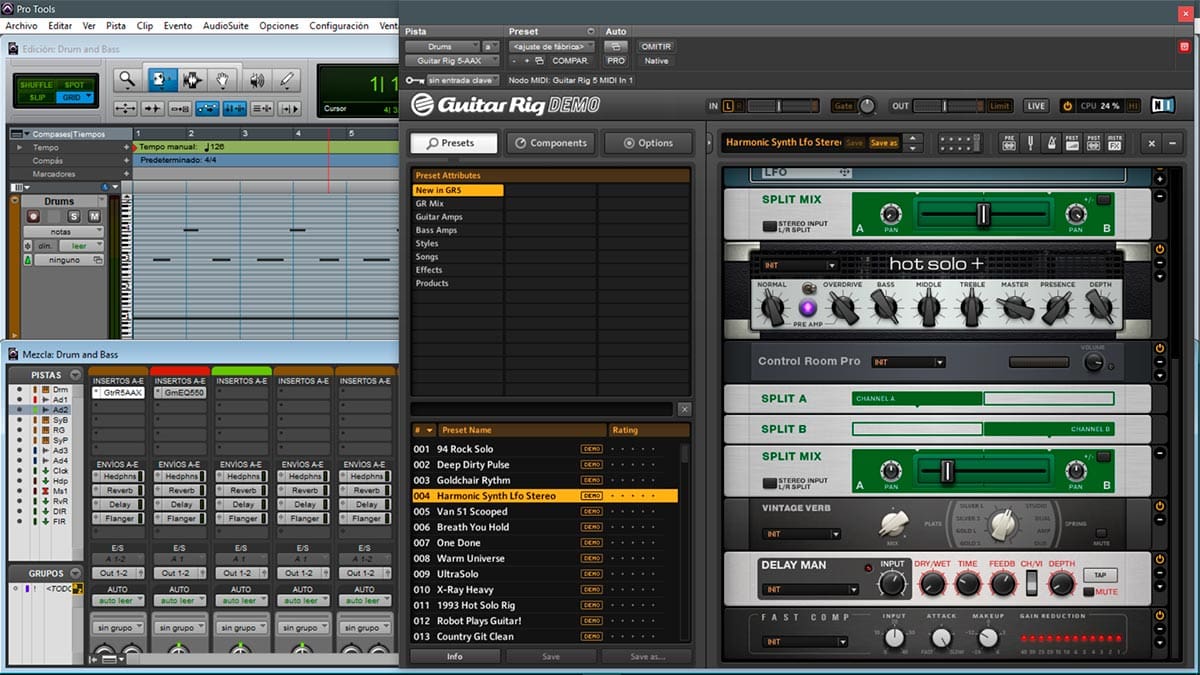This screenshot has height=675, width=1200.
Task: Select the Selector waveform tool
Action: [x=191, y=80]
